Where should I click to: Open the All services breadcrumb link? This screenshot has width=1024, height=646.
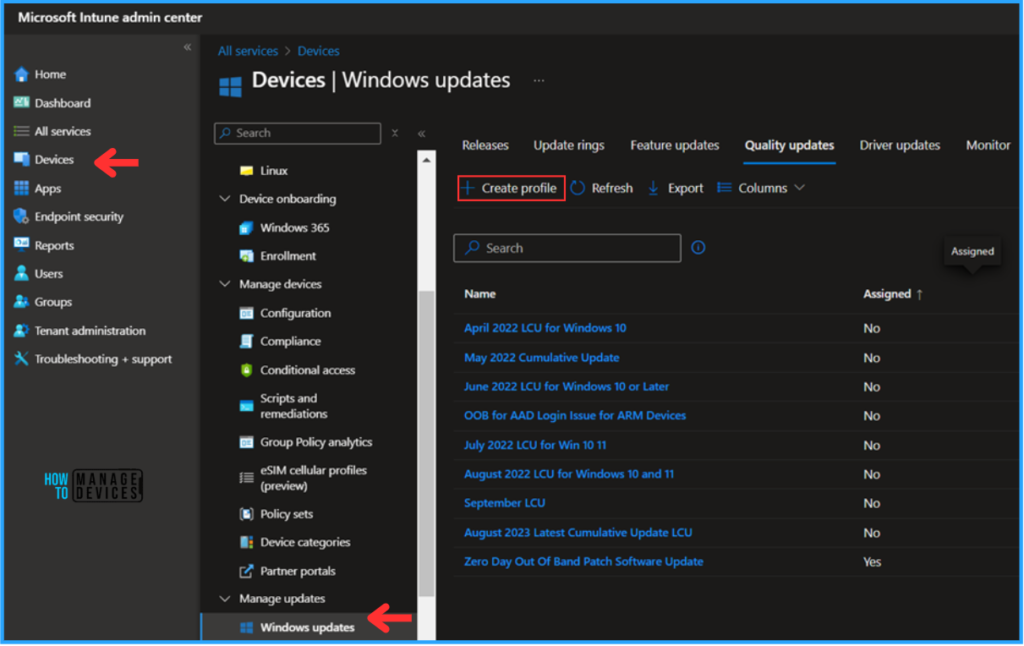point(248,51)
